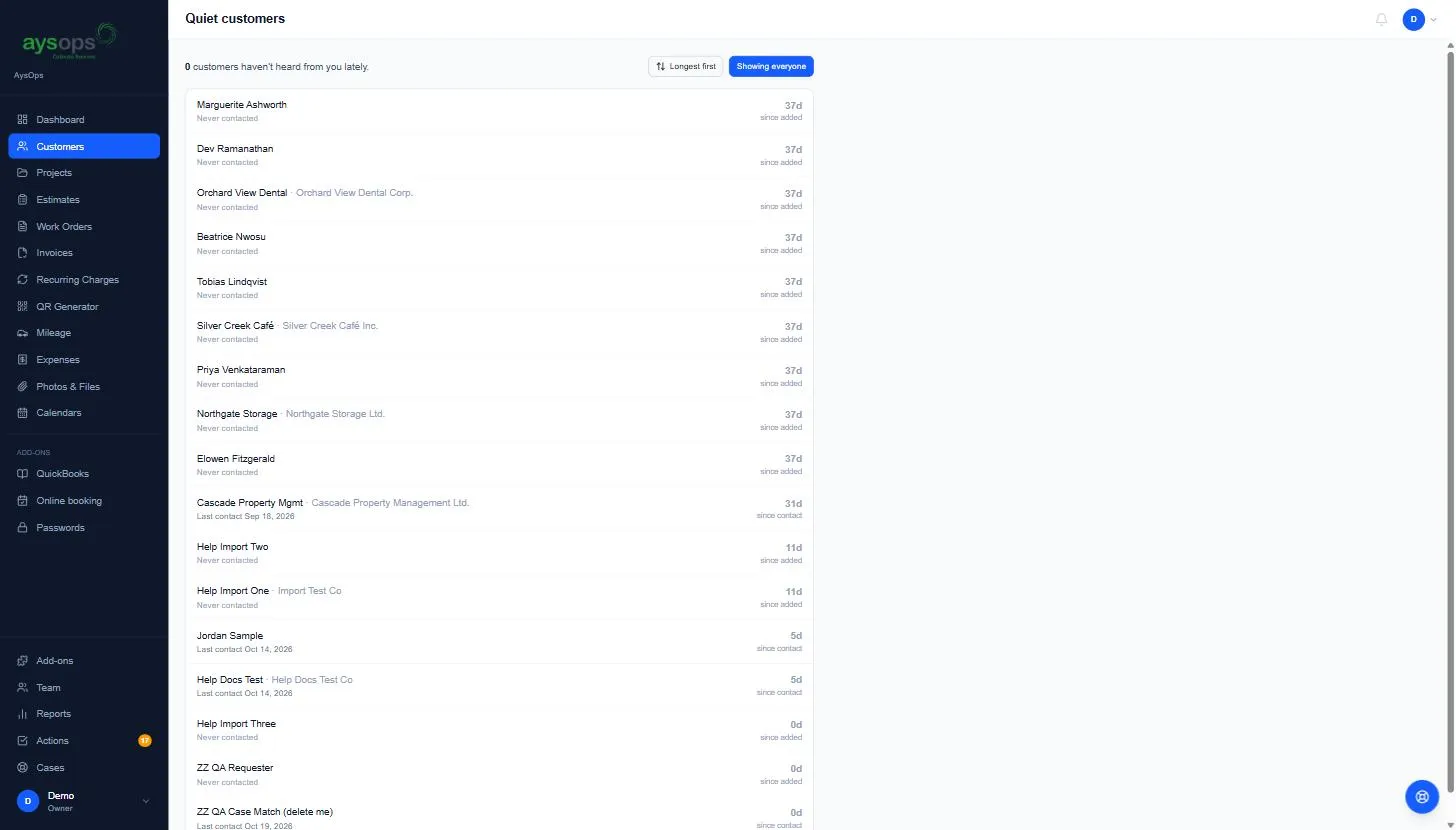Click the Work Orders icon
This screenshot has height=830, width=1456.
tap(23, 227)
